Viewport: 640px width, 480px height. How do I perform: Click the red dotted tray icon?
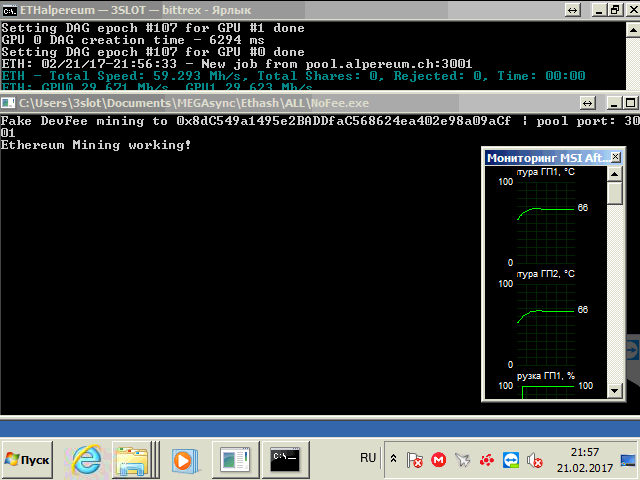487,460
